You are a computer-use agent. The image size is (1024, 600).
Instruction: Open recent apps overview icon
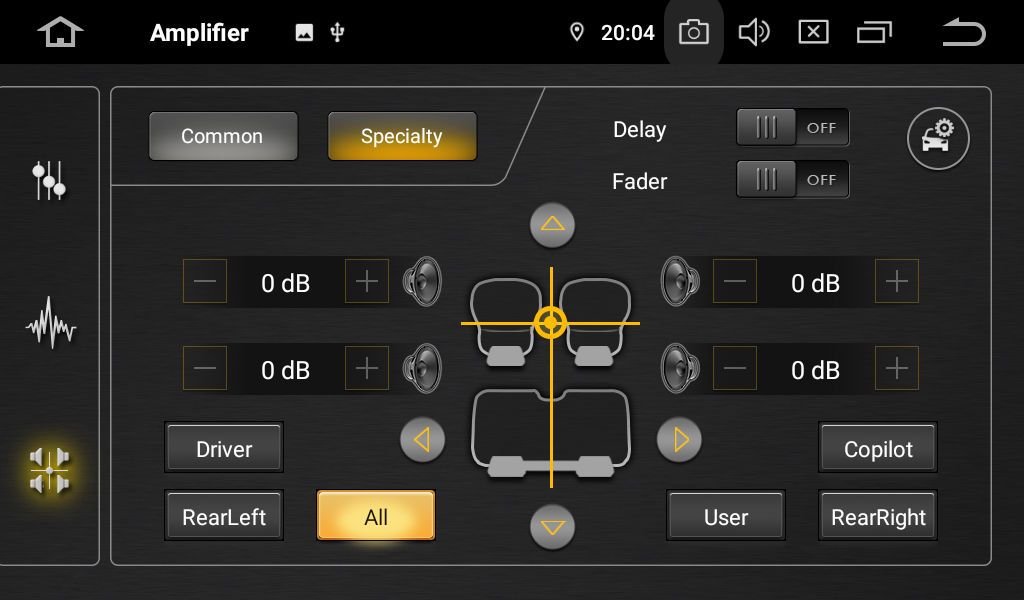(874, 33)
